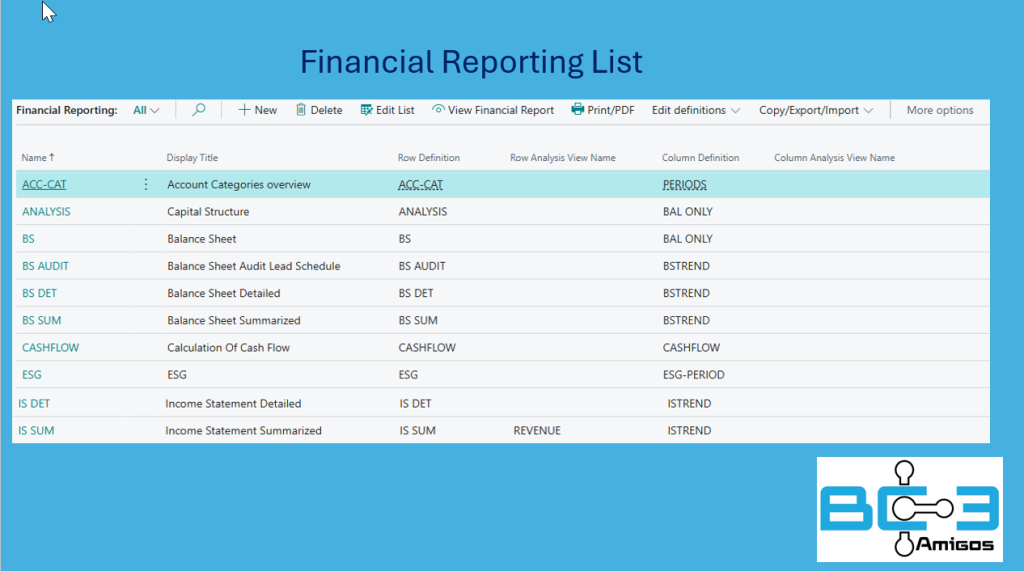Image resolution: width=1024 pixels, height=571 pixels.
Task: Sort by the Name column header
Action: (x=38, y=158)
